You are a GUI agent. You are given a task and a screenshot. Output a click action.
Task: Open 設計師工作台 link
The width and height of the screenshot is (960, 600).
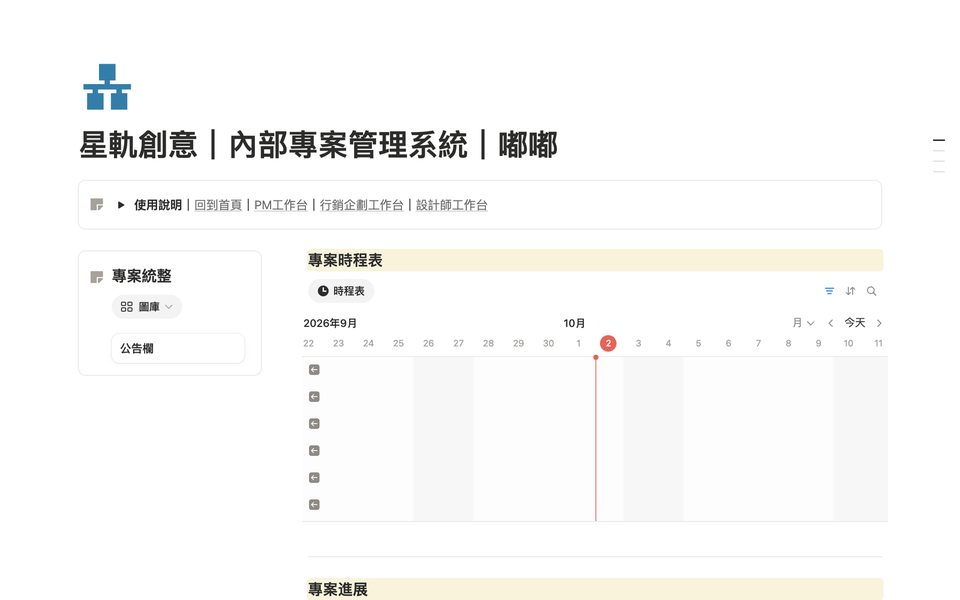click(452, 205)
